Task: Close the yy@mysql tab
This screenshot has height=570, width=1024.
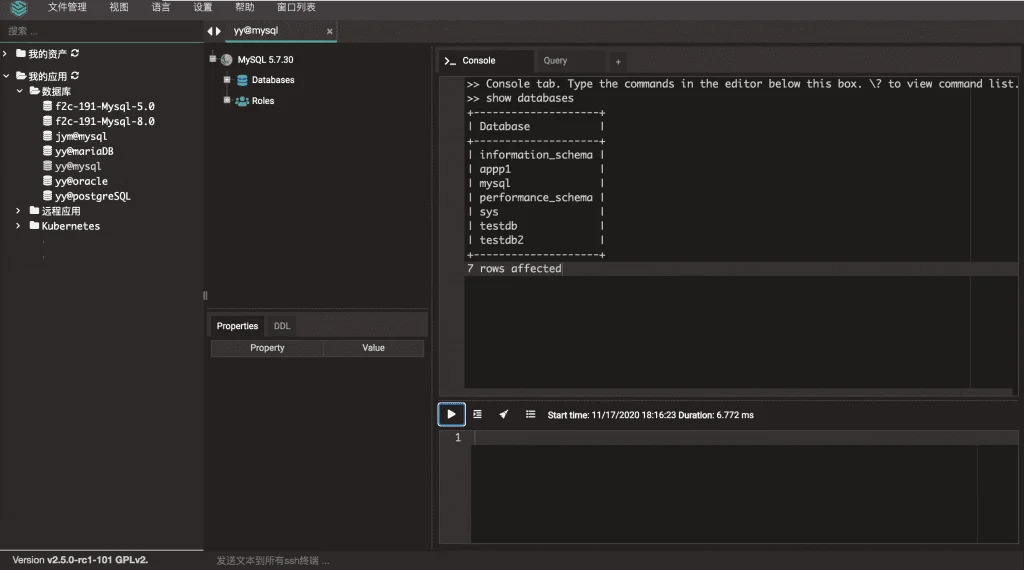Action: coord(330,31)
